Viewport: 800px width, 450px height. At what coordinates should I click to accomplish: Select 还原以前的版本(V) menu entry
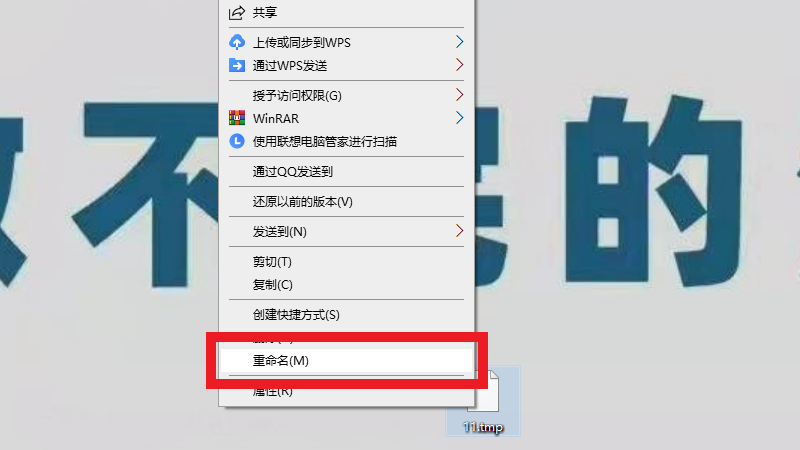coord(346,202)
